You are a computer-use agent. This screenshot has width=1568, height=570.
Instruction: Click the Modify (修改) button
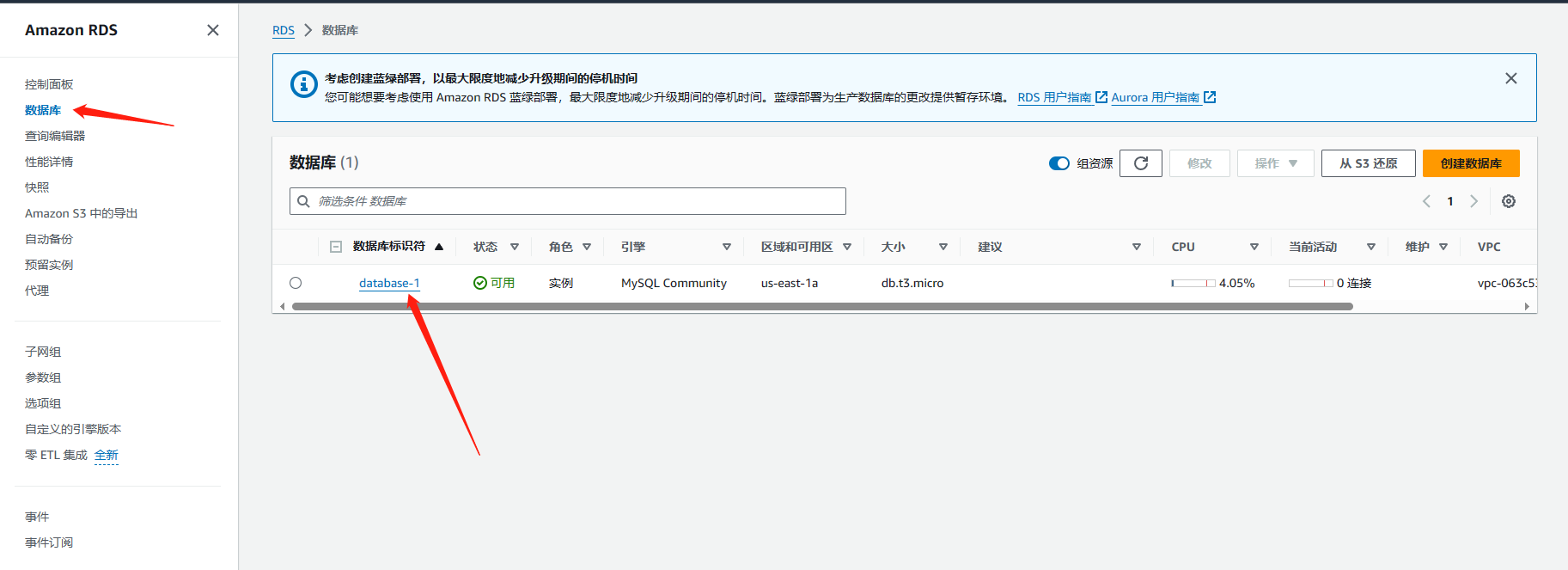coord(1199,163)
